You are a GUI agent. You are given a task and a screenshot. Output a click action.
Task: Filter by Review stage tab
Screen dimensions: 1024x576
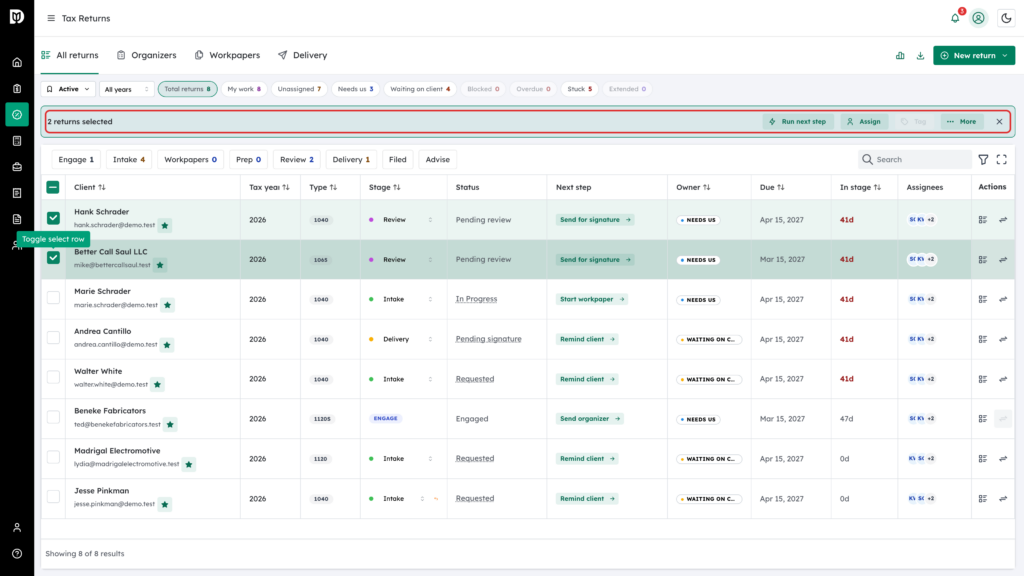tap(296, 159)
